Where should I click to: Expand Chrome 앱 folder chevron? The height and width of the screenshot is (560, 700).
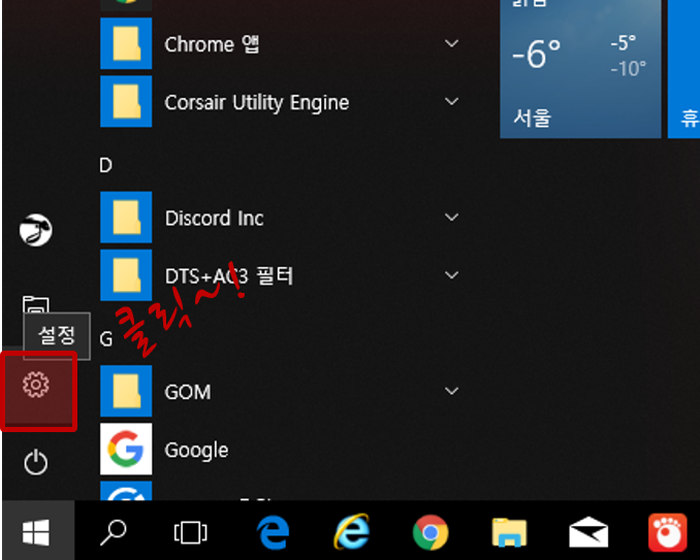(x=452, y=43)
